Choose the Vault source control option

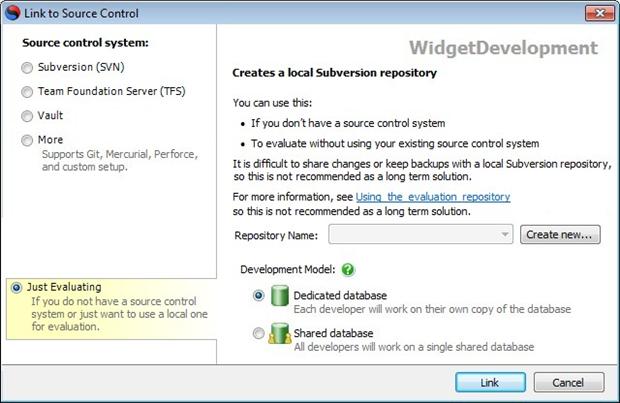pyautogui.click(x=27, y=116)
